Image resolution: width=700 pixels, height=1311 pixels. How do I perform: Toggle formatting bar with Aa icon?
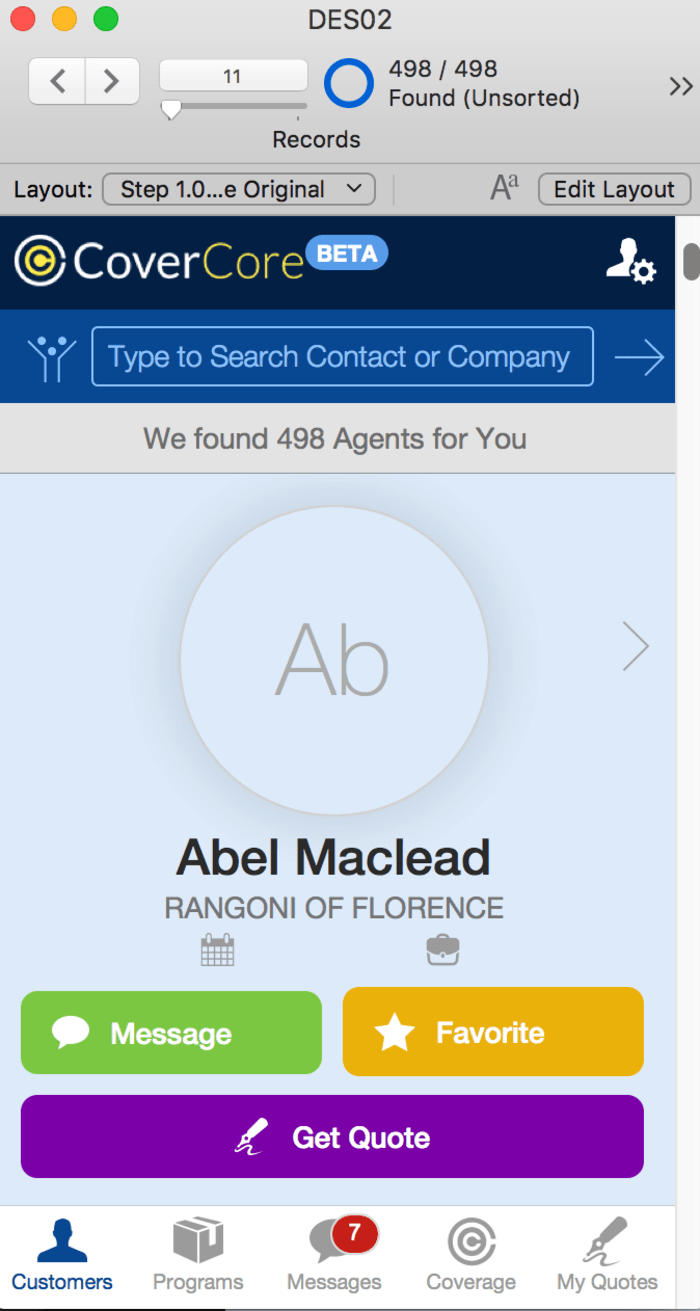pos(504,188)
